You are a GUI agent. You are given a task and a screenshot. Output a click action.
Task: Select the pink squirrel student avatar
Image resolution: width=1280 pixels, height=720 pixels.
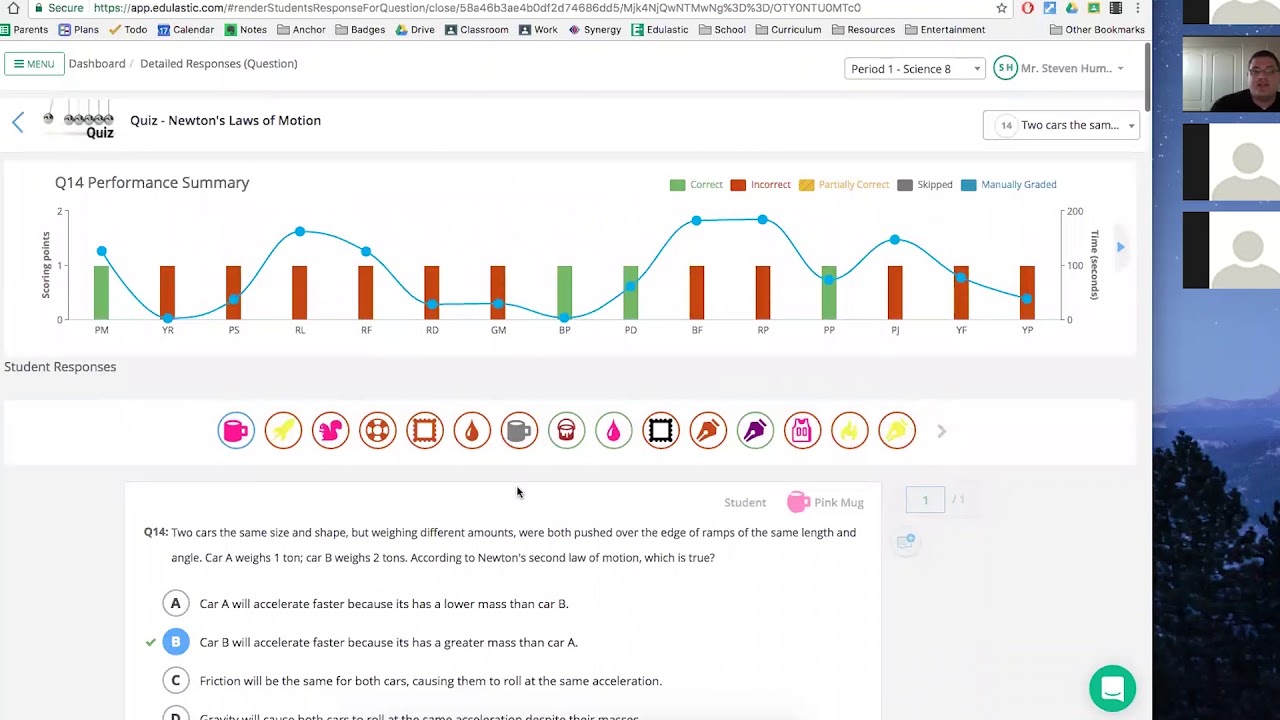330,430
